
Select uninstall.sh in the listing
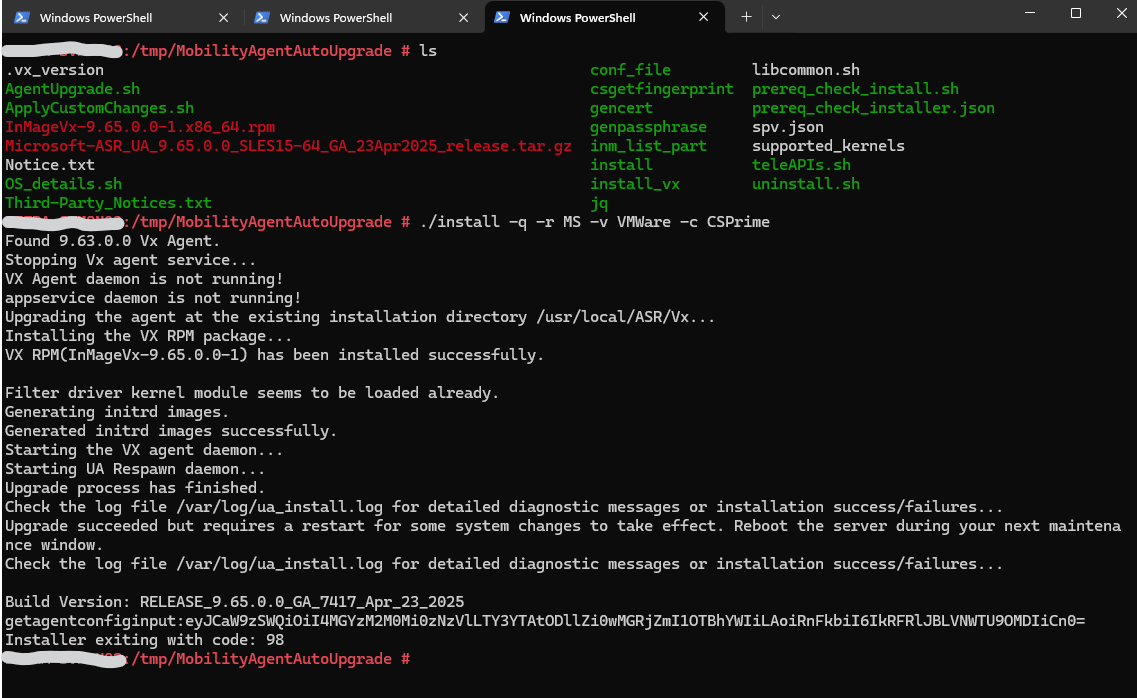point(806,184)
